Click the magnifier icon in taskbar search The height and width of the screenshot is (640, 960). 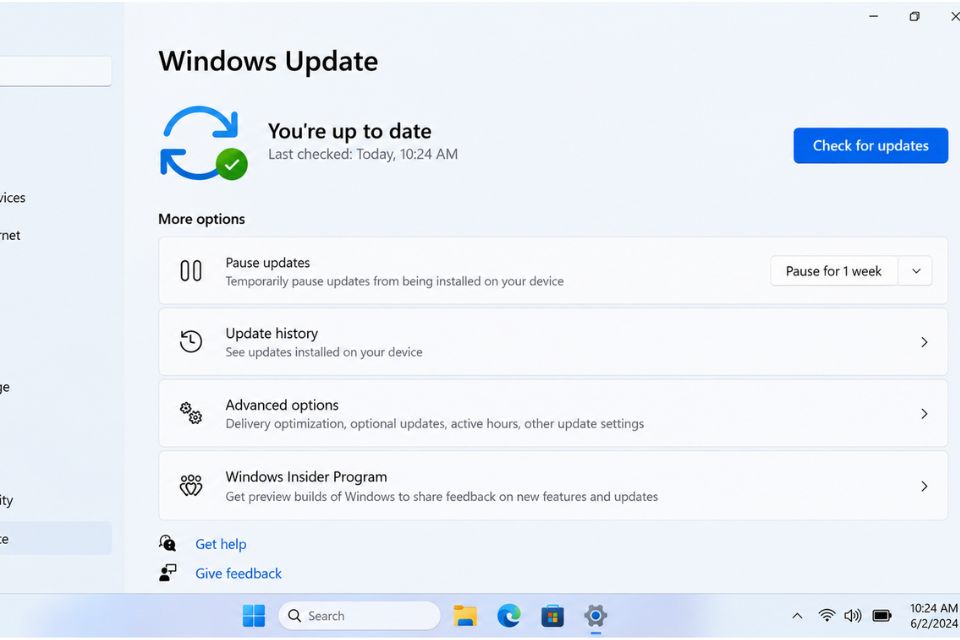pyautogui.click(x=294, y=616)
